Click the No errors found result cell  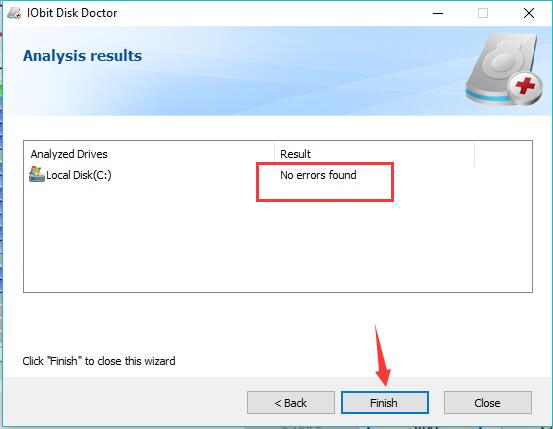click(318, 175)
